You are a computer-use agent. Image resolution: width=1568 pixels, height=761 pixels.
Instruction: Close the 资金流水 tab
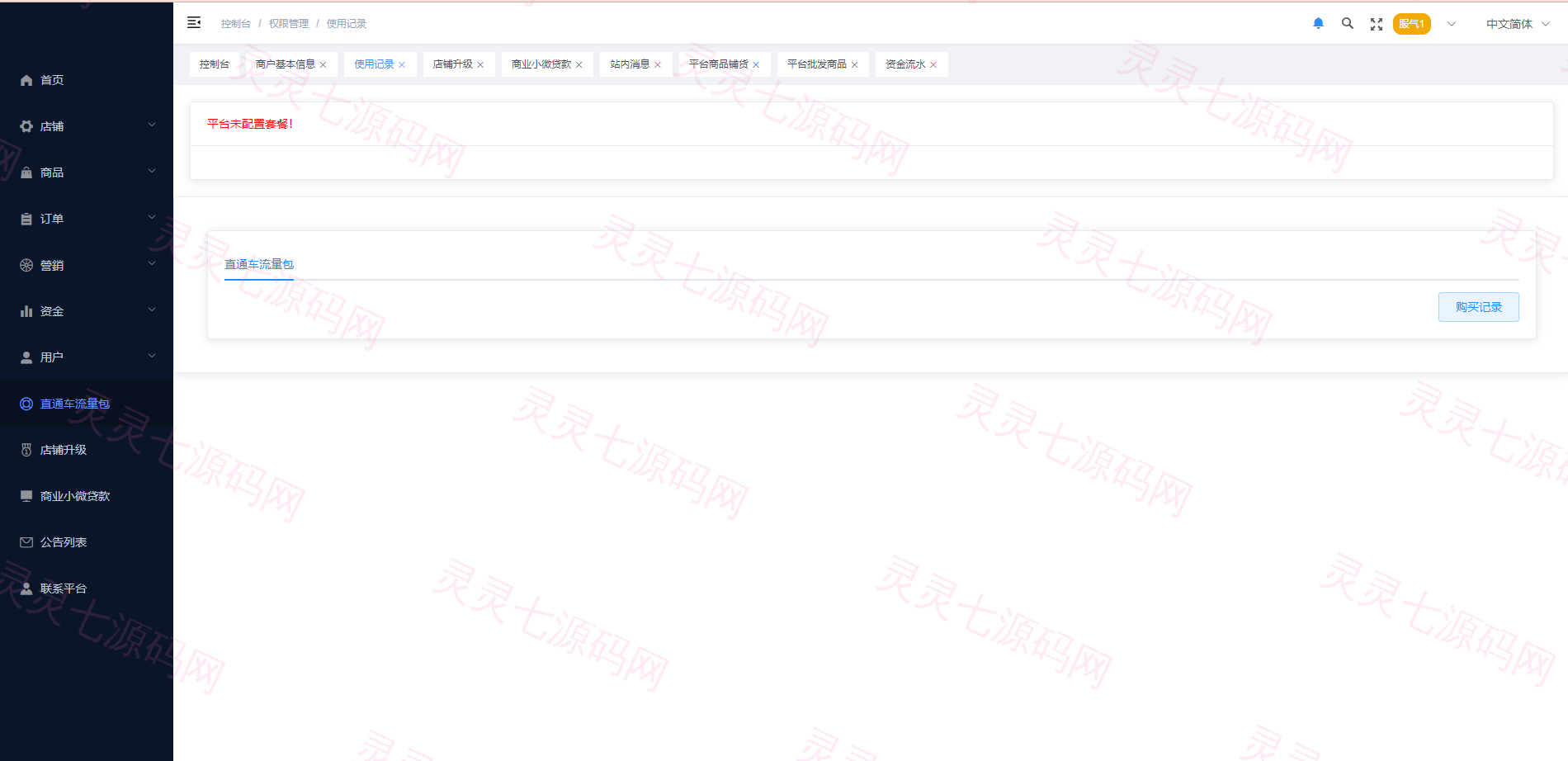point(933,65)
